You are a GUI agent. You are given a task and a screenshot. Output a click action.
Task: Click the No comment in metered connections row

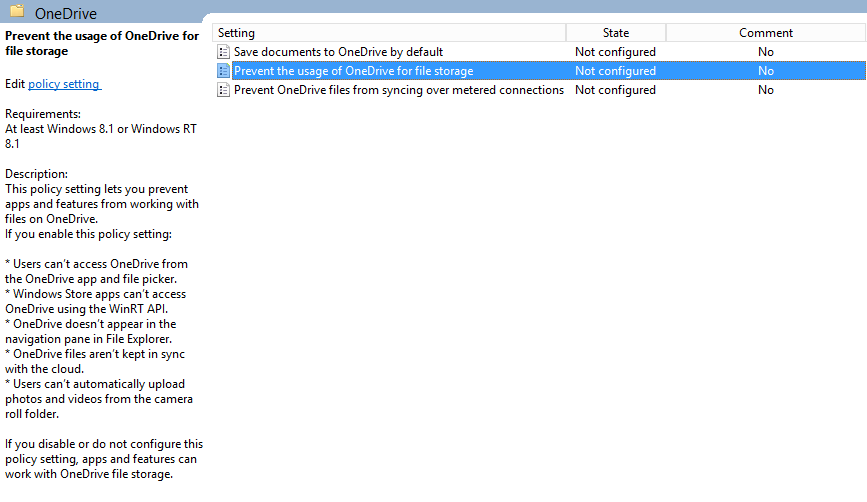766,90
